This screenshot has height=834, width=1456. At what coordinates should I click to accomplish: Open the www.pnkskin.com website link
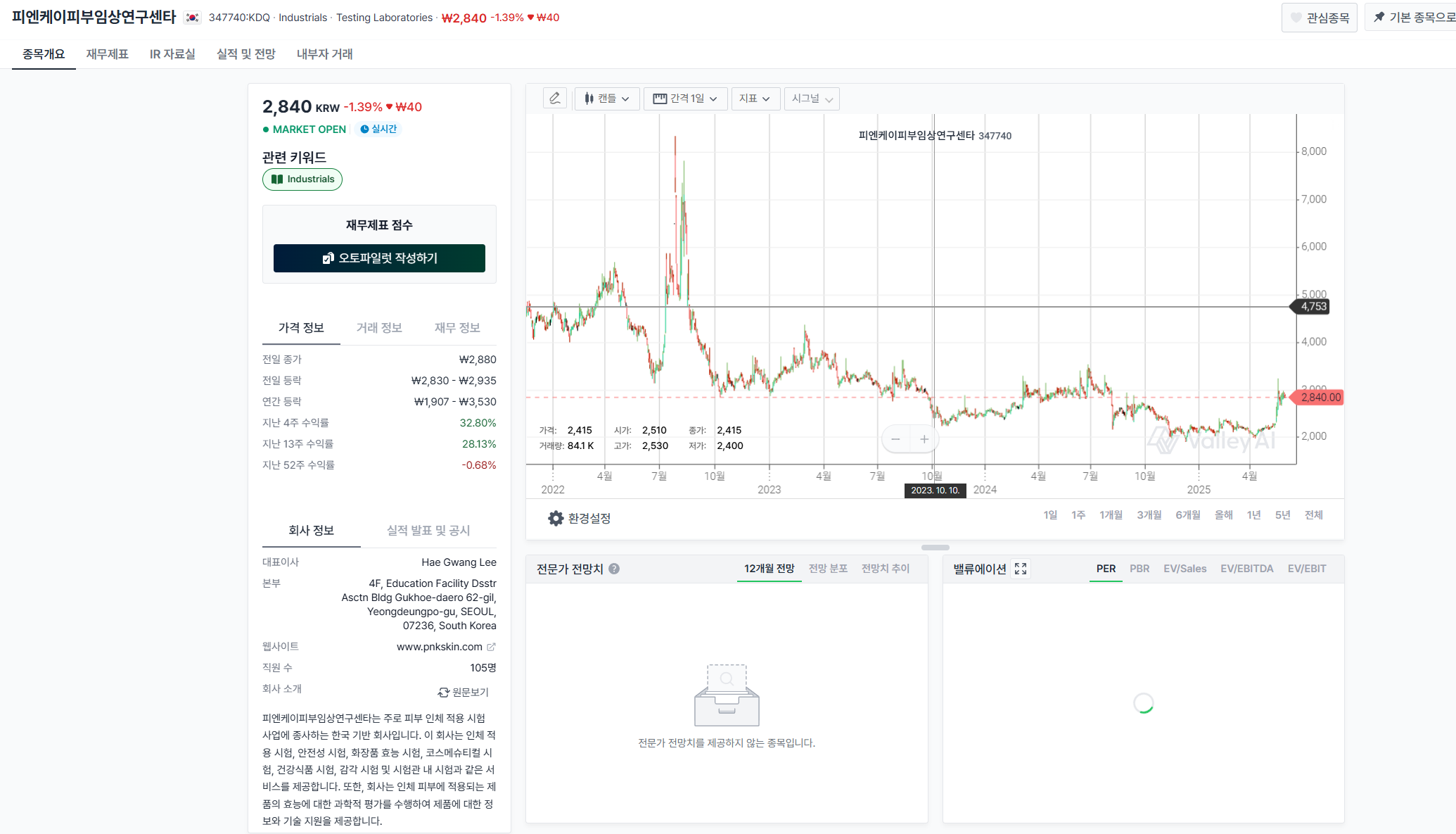click(x=440, y=647)
